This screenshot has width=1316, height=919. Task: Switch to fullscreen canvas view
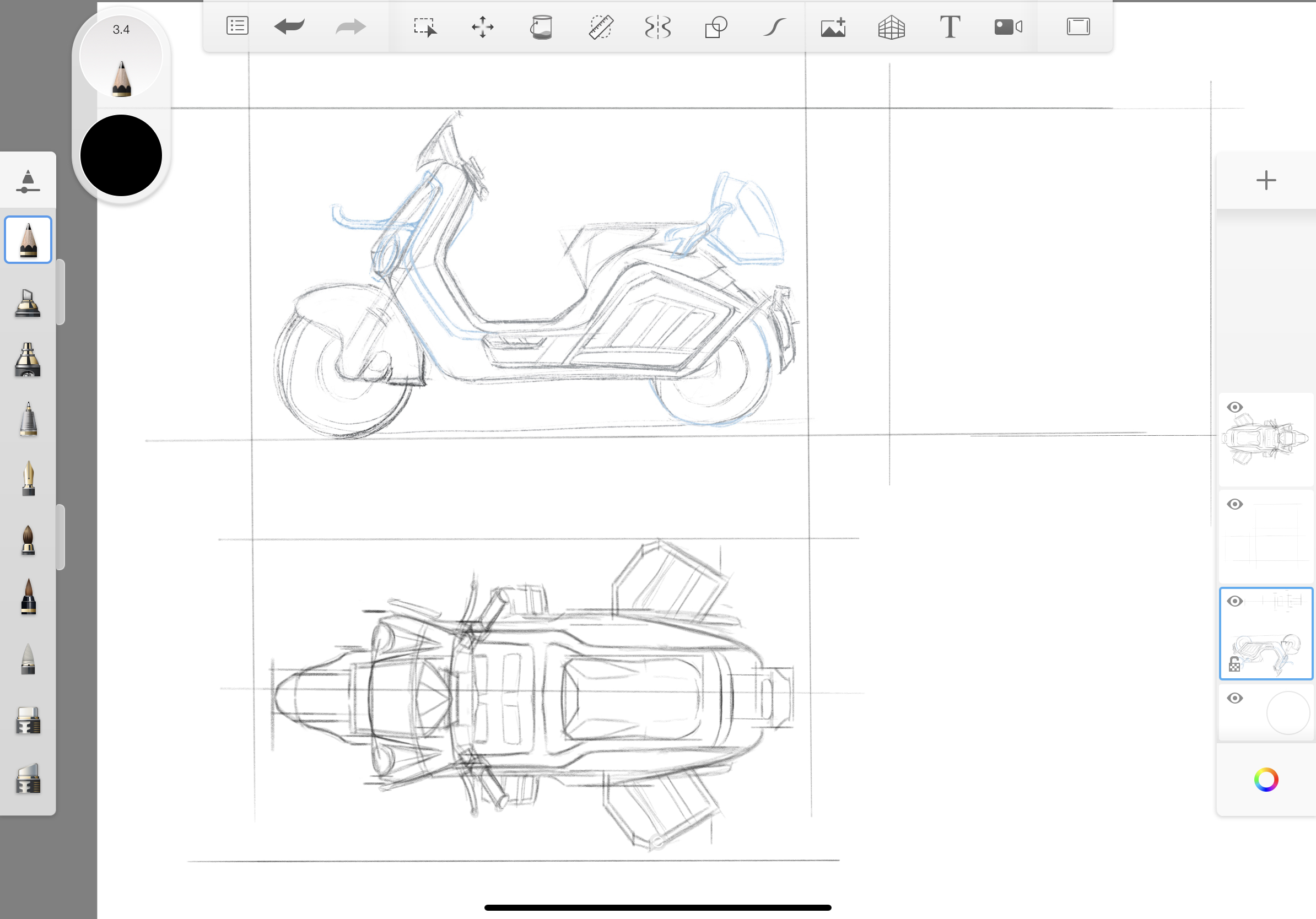tap(1078, 26)
